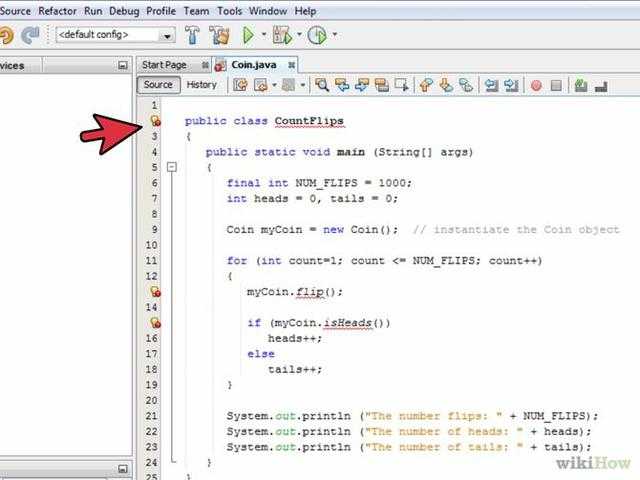Click the Shift Line Left icon
Viewport: 640px width, 480px height.
click(491, 86)
